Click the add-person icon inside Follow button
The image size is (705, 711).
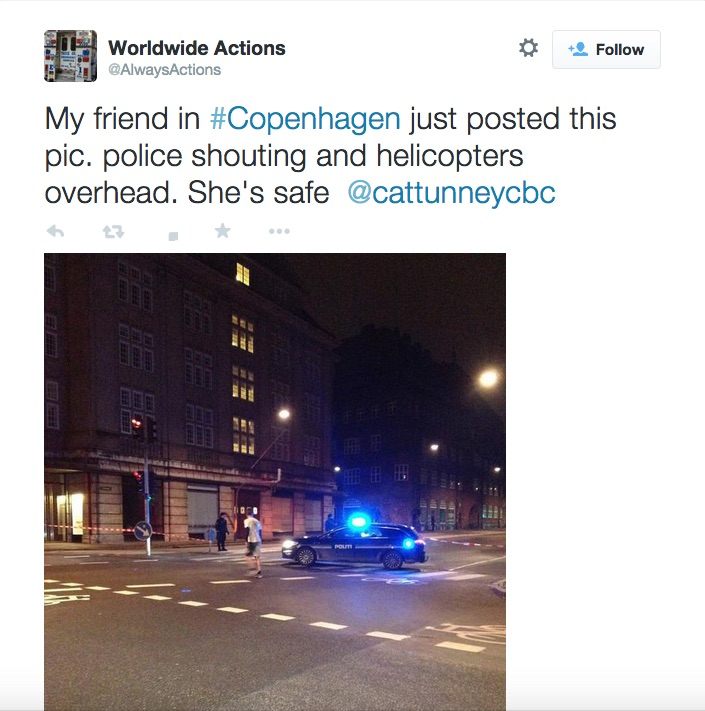[x=578, y=49]
